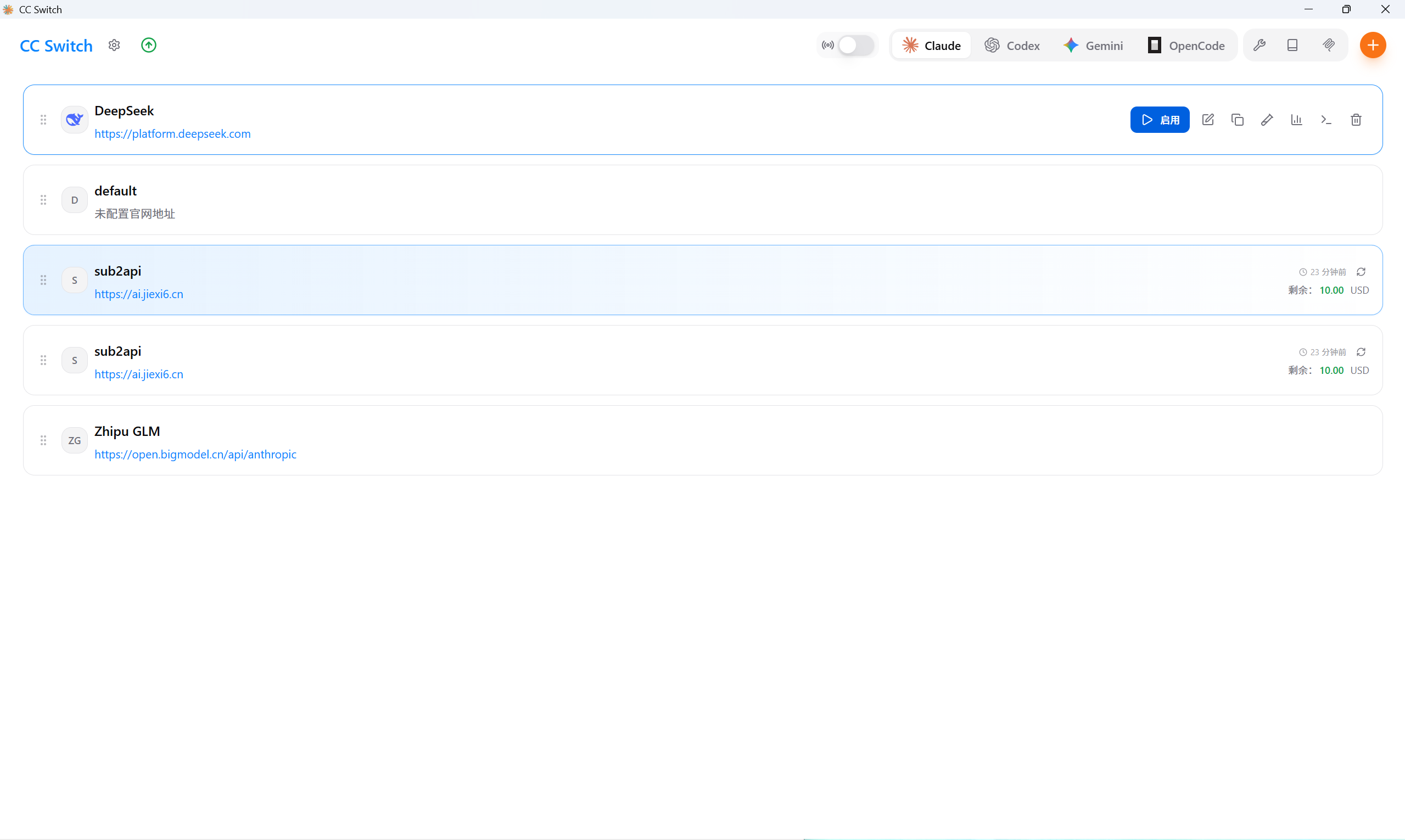This screenshot has height=840, width=1405.
Task: Toggle the proxy switch in the header
Action: click(x=855, y=45)
